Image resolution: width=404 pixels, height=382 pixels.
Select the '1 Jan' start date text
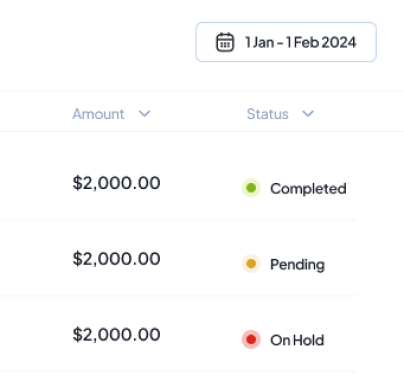coord(259,42)
